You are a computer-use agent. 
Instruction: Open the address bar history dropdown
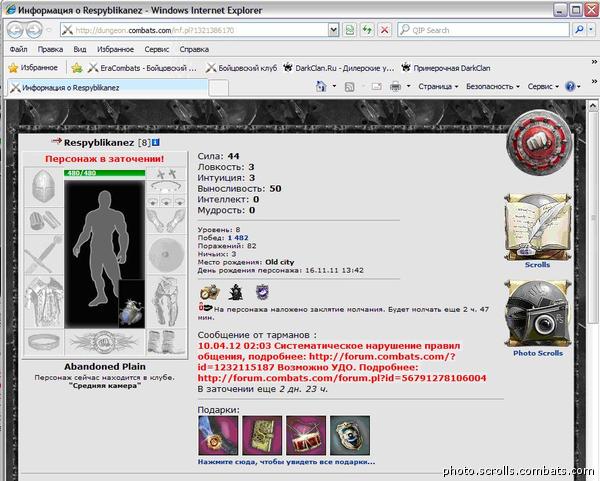click(334, 30)
